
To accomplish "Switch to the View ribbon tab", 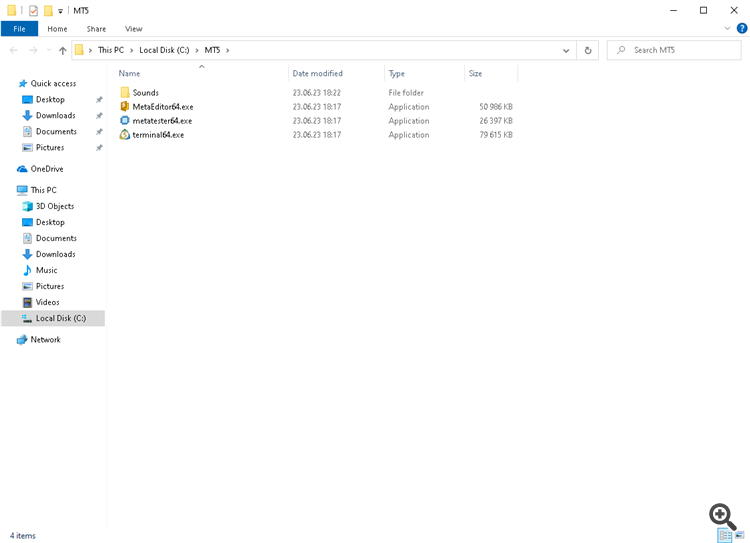I will pos(133,29).
